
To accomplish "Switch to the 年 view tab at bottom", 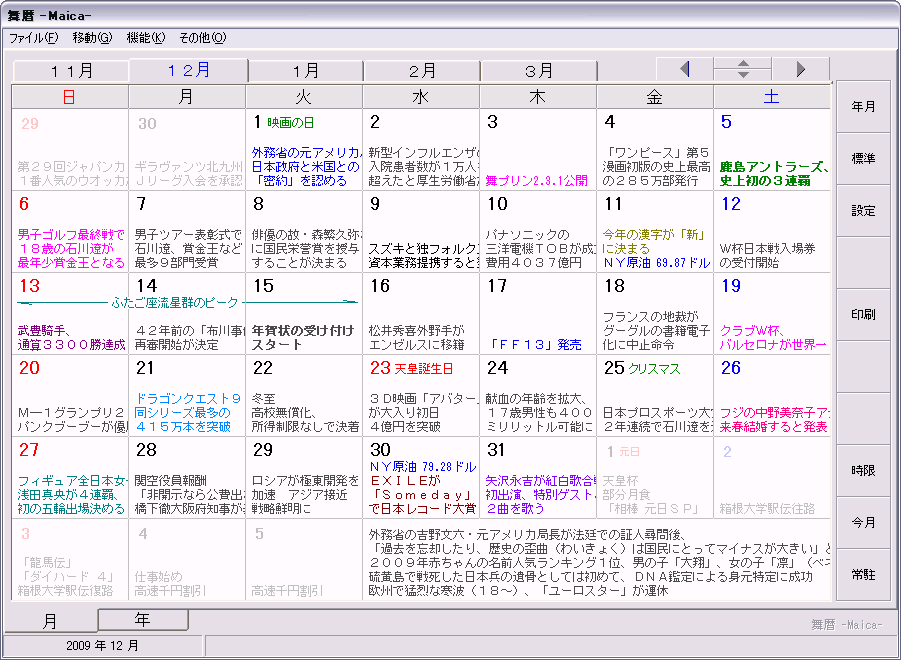I will [x=142, y=620].
